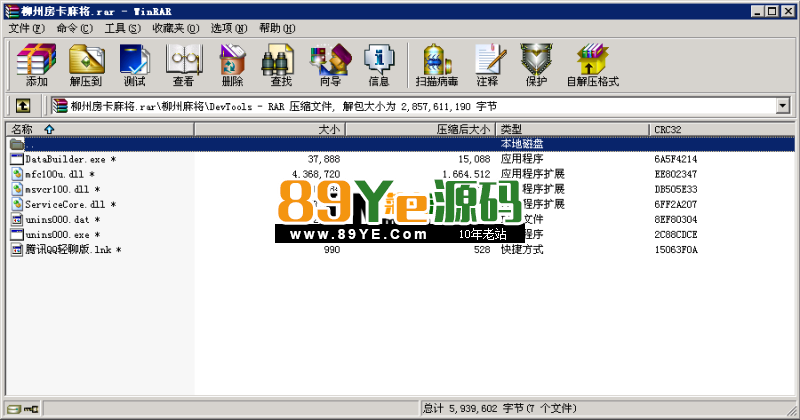Click status bar total 5,939,602 bytes text
Image resolution: width=800 pixels, height=420 pixels.
coord(499,408)
